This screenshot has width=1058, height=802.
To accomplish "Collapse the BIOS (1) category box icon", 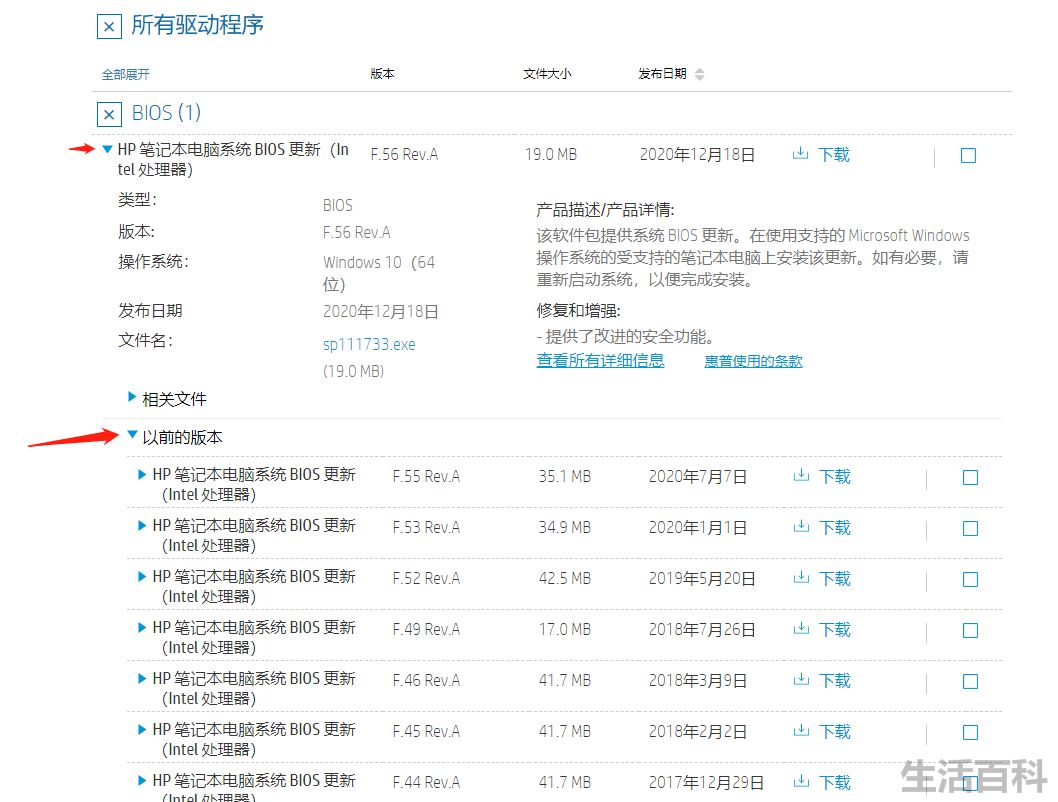I will pyautogui.click(x=109, y=114).
